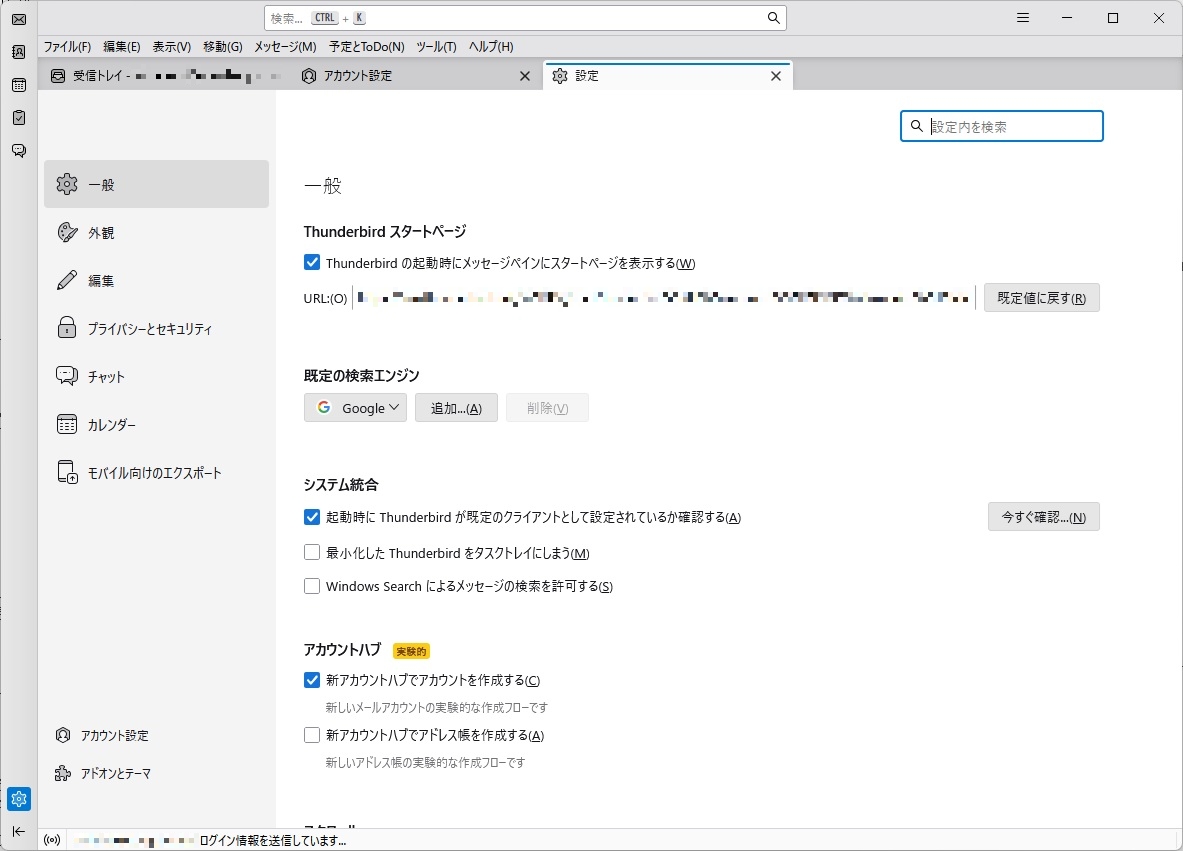This screenshot has height=851, width=1183.
Task: Open ツール(T) menu
Action: click(x=436, y=47)
